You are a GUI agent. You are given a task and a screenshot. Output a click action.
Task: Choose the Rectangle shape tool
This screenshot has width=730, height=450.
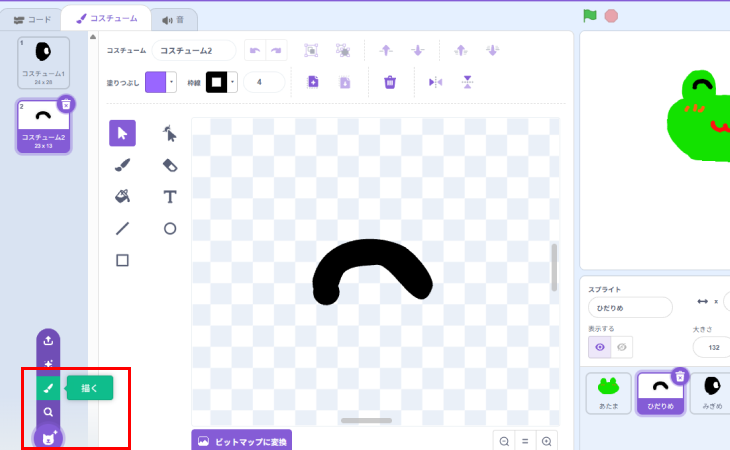point(122,260)
